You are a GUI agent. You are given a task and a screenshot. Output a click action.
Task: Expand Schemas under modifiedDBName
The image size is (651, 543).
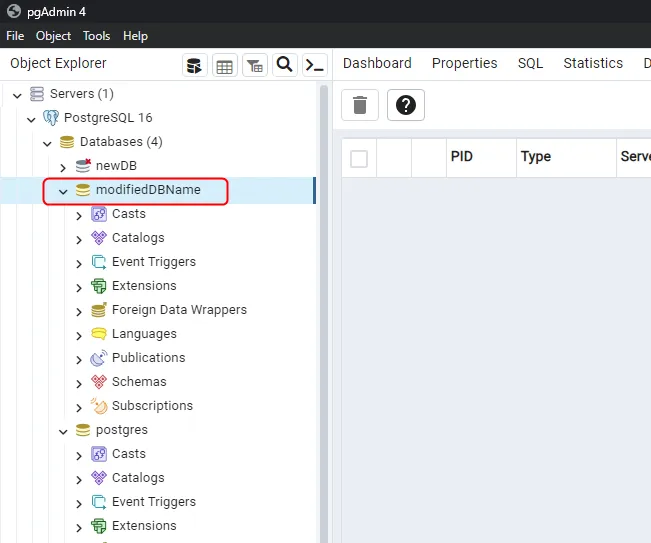(79, 383)
